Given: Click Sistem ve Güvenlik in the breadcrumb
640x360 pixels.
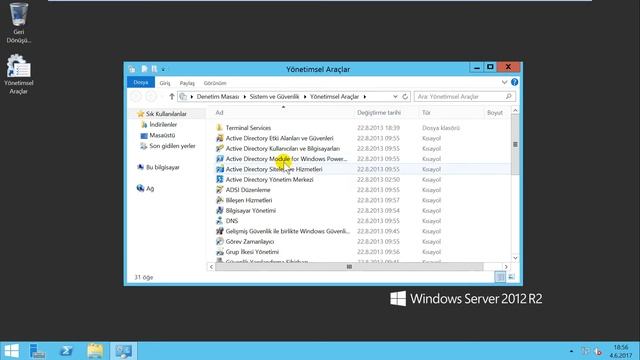Looking at the screenshot, I should 274,97.
